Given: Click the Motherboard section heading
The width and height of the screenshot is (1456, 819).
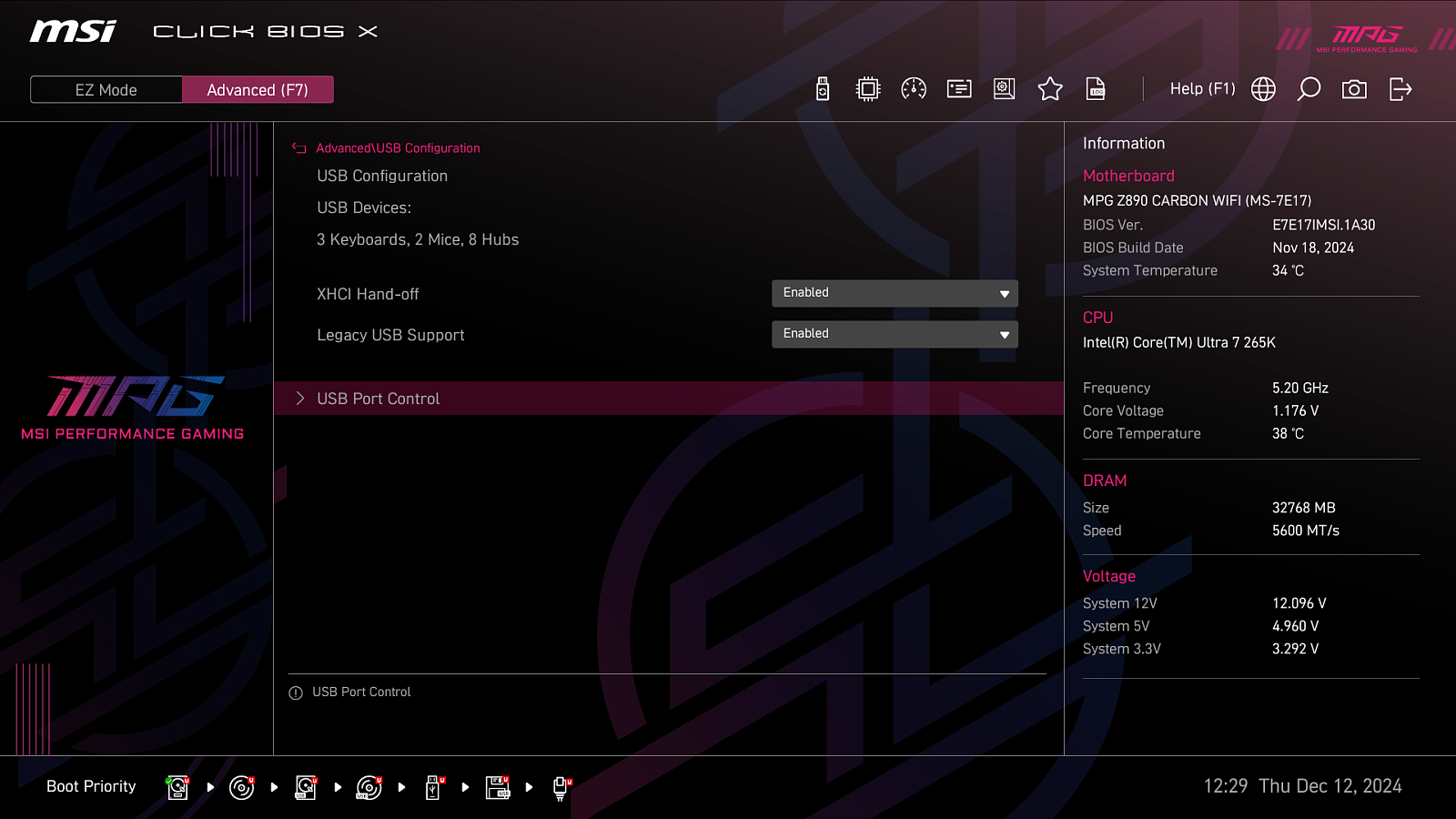Looking at the screenshot, I should pyautogui.click(x=1128, y=176).
